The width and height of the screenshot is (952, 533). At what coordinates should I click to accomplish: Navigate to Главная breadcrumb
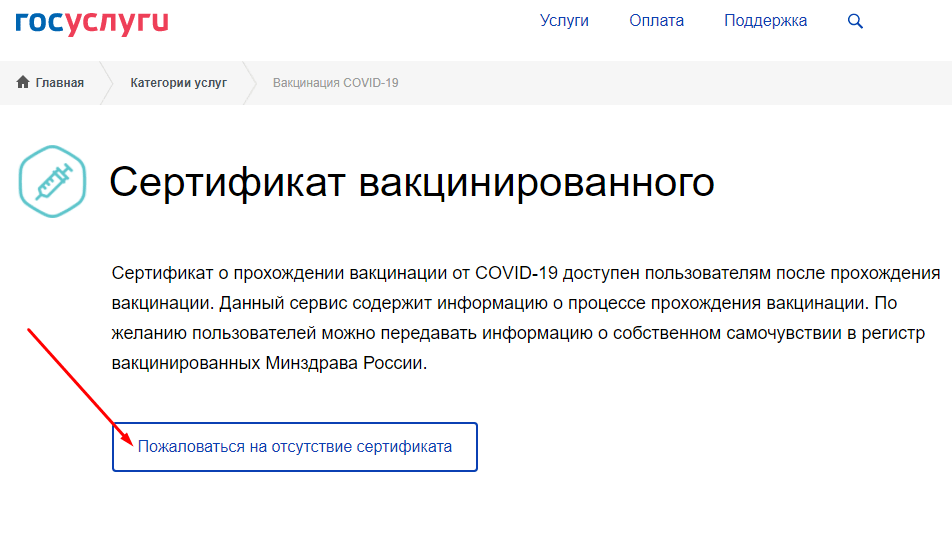[59, 83]
